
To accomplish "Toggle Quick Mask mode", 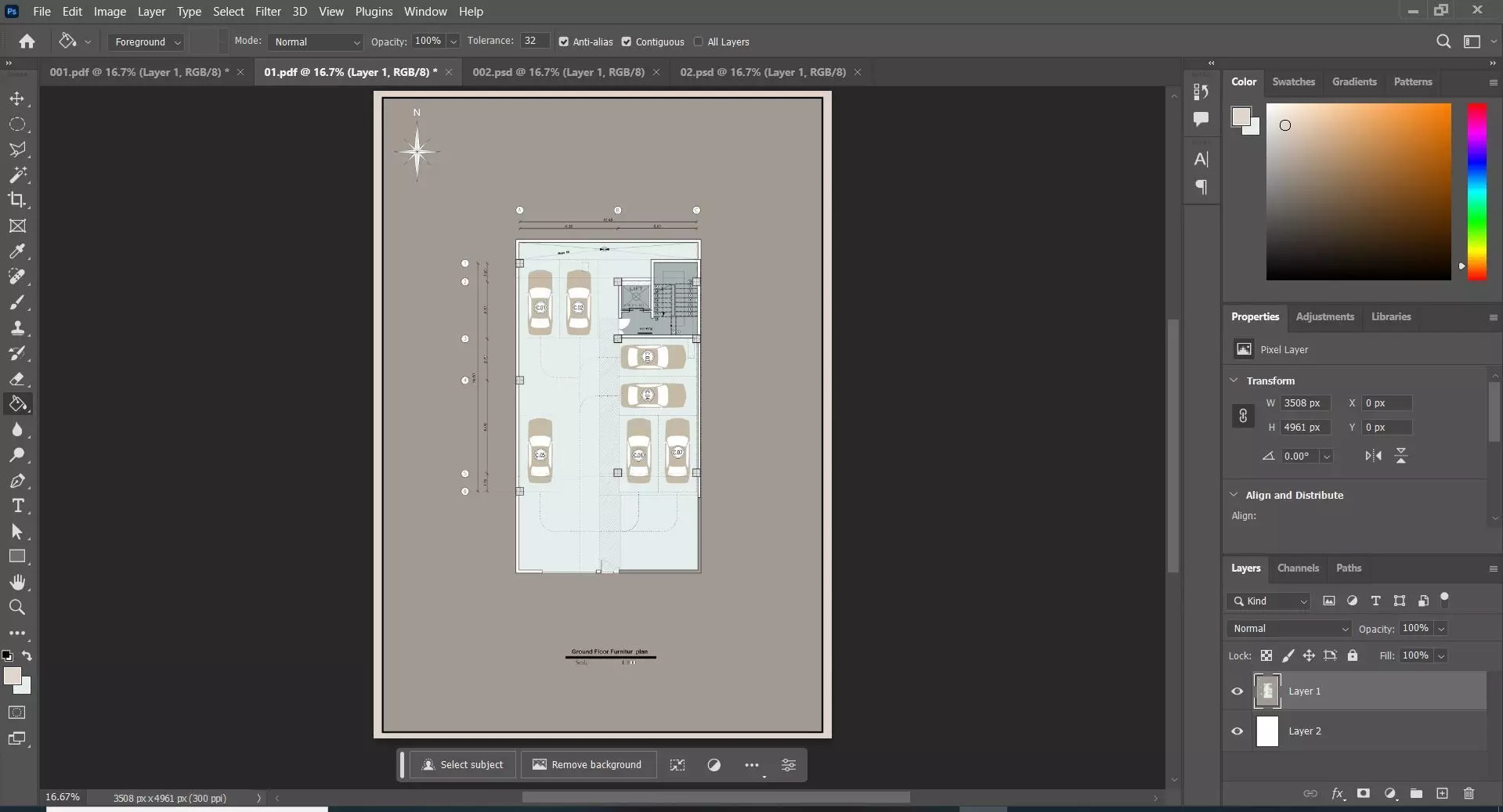I will coord(16,713).
